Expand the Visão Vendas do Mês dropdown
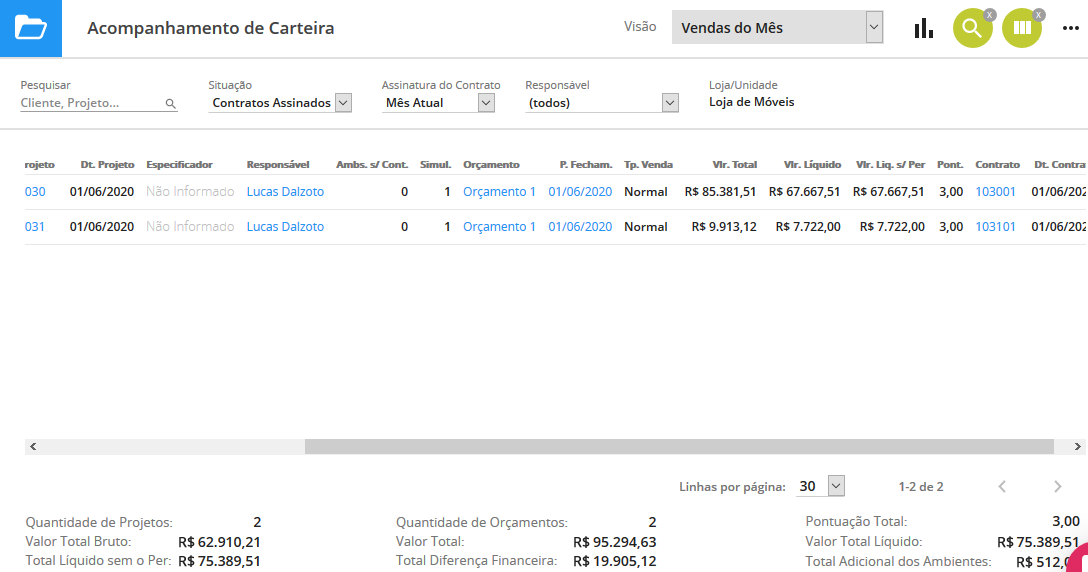The width and height of the screenshot is (1088, 572). (x=874, y=27)
